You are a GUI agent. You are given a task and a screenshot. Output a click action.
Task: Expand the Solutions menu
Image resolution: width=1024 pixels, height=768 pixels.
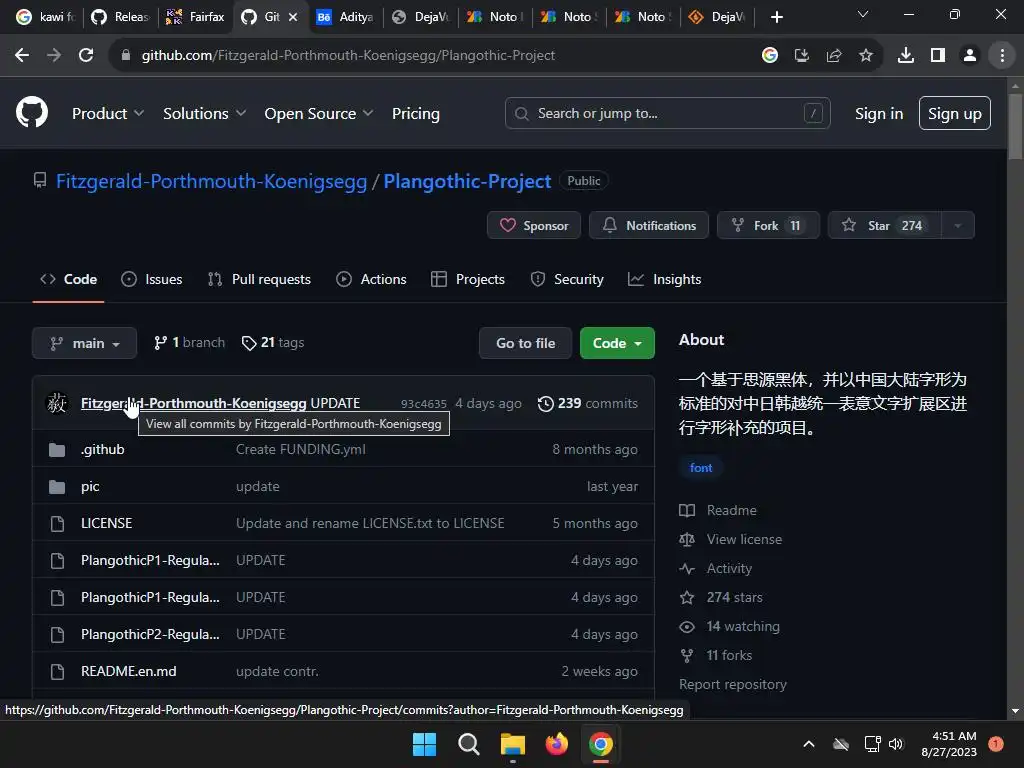[x=204, y=114]
